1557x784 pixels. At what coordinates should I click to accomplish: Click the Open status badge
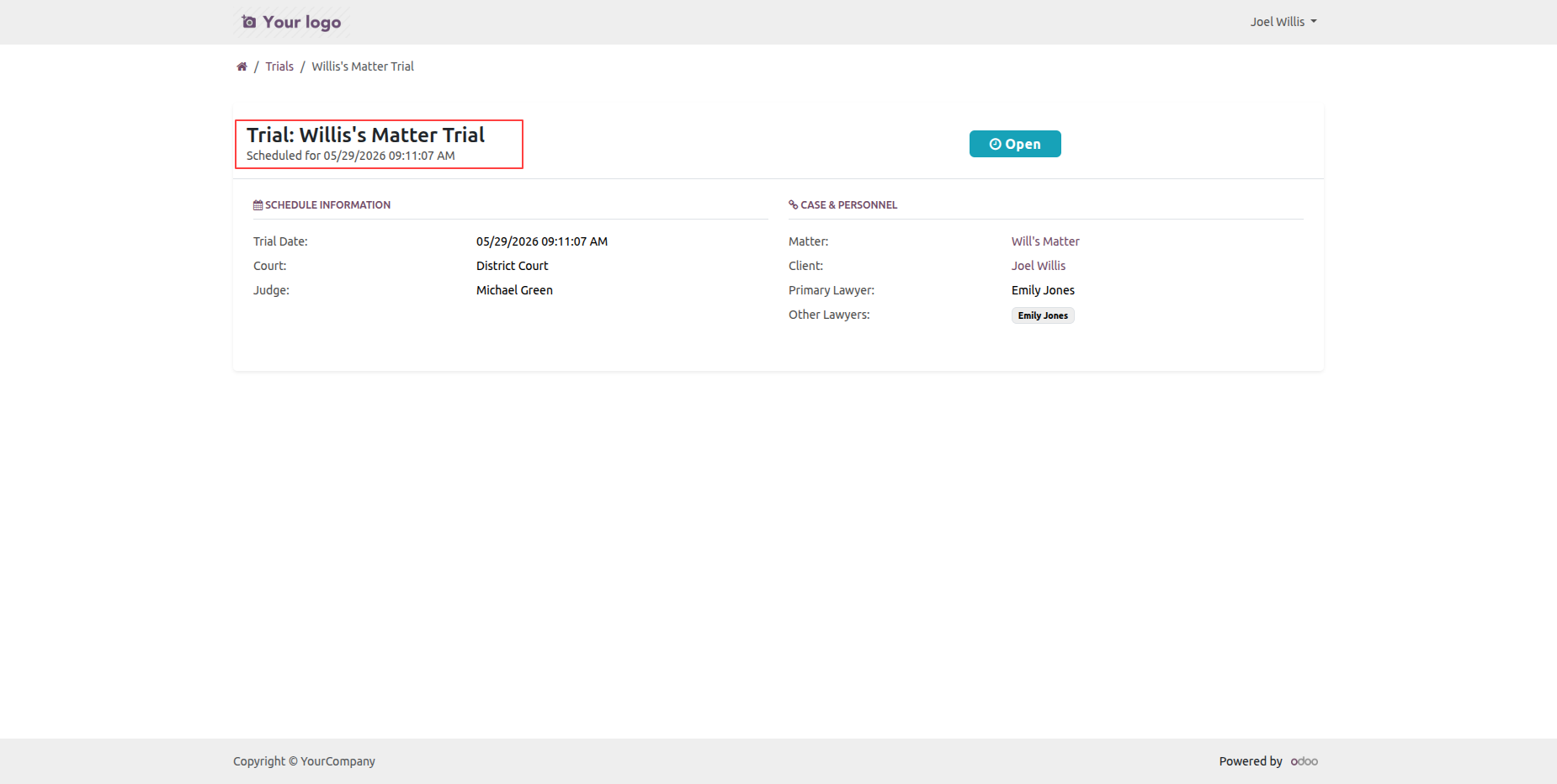pos(1015,144)
